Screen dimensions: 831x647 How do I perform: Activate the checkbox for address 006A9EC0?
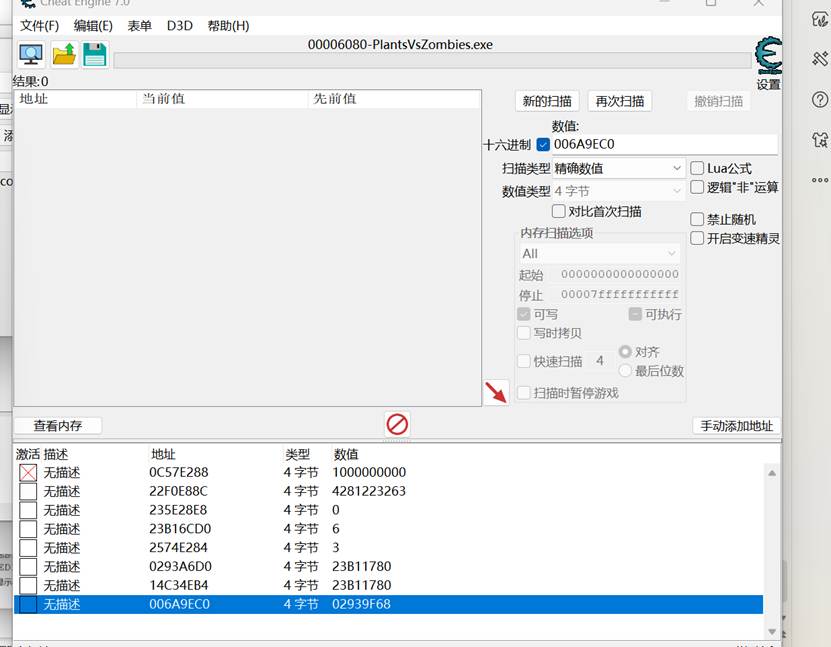click(28, 605)
